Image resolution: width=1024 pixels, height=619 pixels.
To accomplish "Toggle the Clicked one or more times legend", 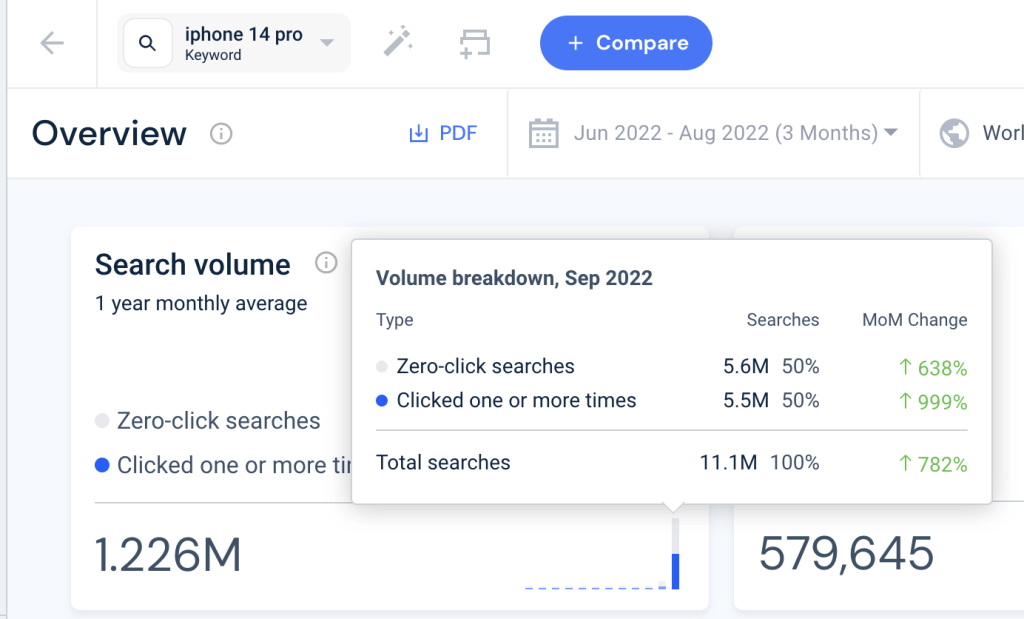I will pyautogui.click(x=223, y=465).
